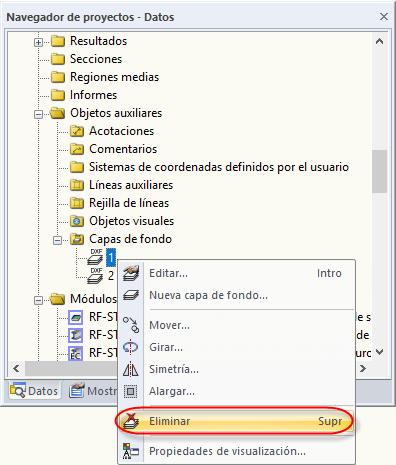Click the Mover menu icon
This screenshot has width=396, height=465.
pos(131,325)
